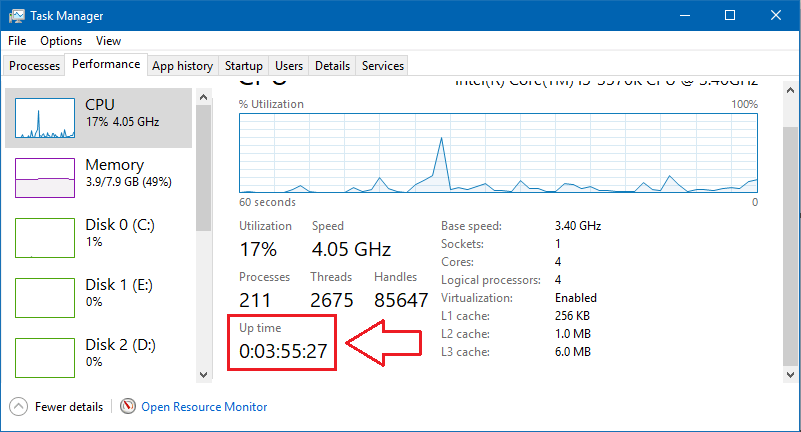The height and width of the screenshot is (432, 801).
Task: Select the Performance tab
Action: [106, 64]
